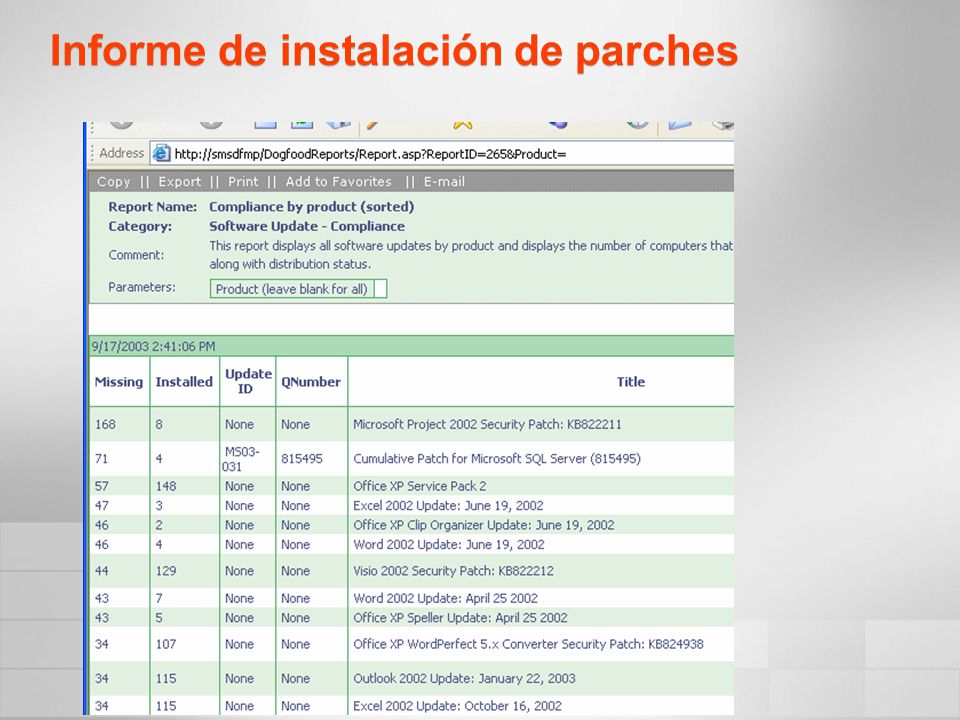This screenshot has width=960, height=720.
Task: Select Add to Favorites
Action: click(339, 182)
